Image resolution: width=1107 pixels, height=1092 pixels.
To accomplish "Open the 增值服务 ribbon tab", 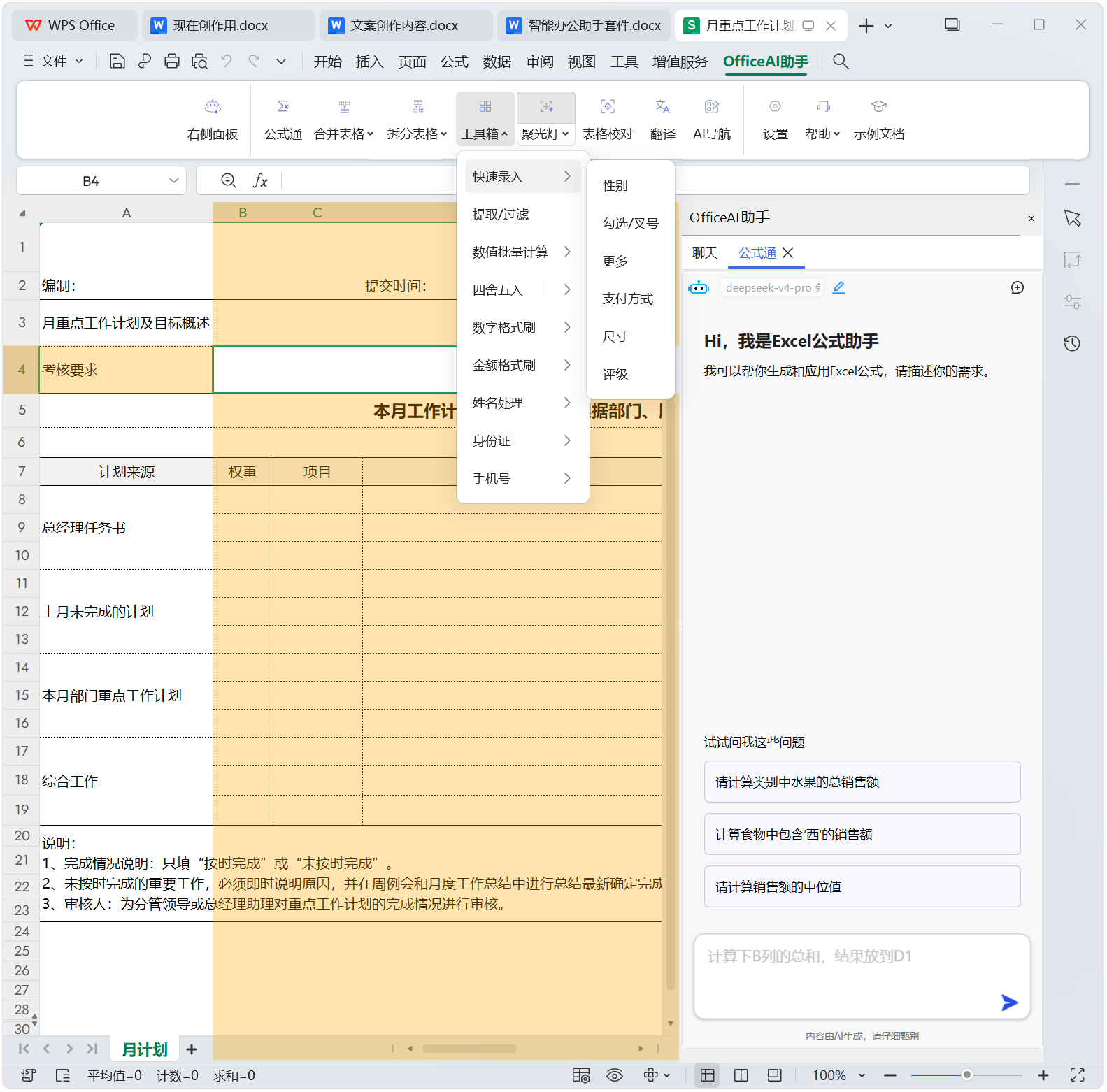I will tap(680, 62).
